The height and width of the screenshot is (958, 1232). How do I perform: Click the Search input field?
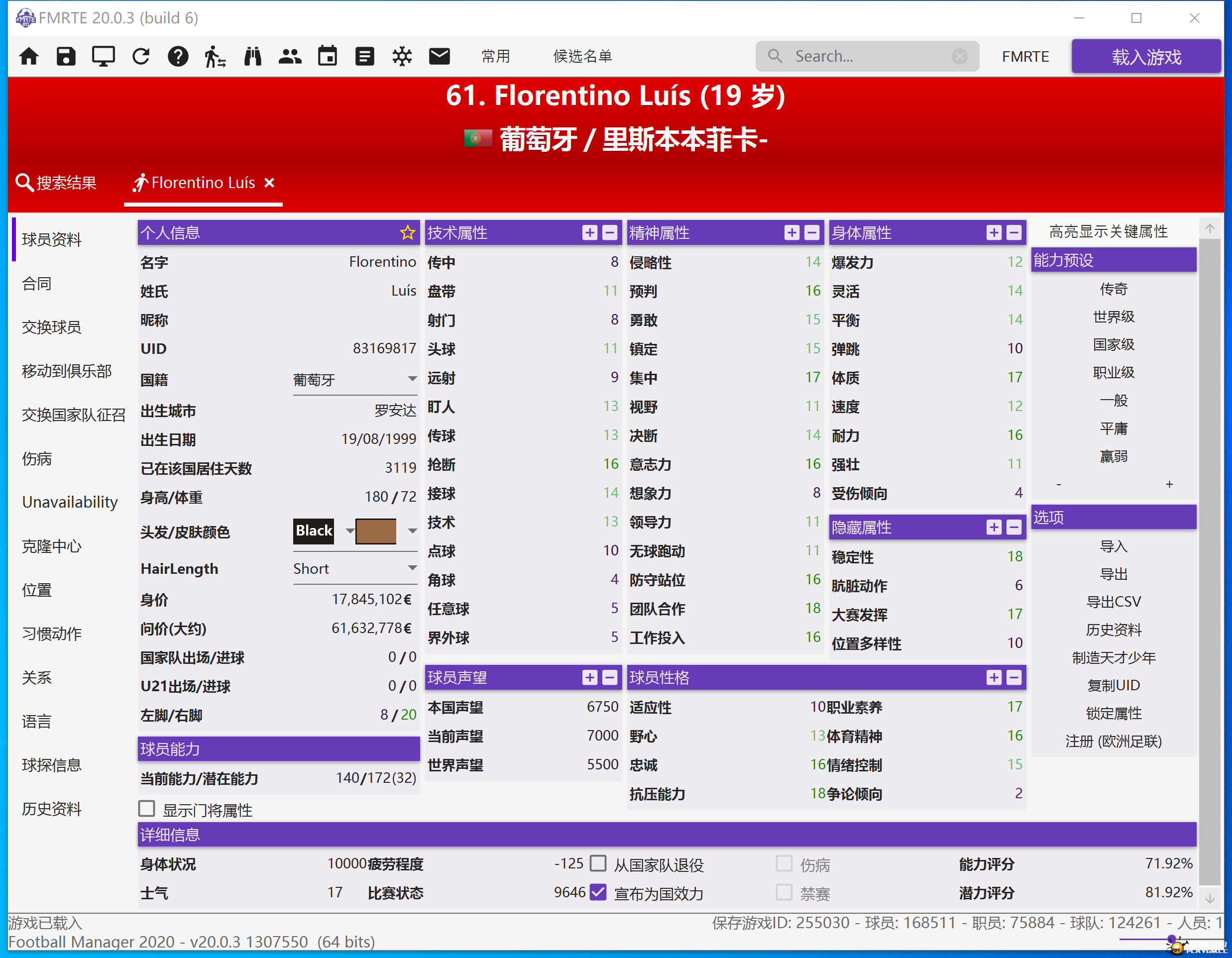[x=867, y=56]
